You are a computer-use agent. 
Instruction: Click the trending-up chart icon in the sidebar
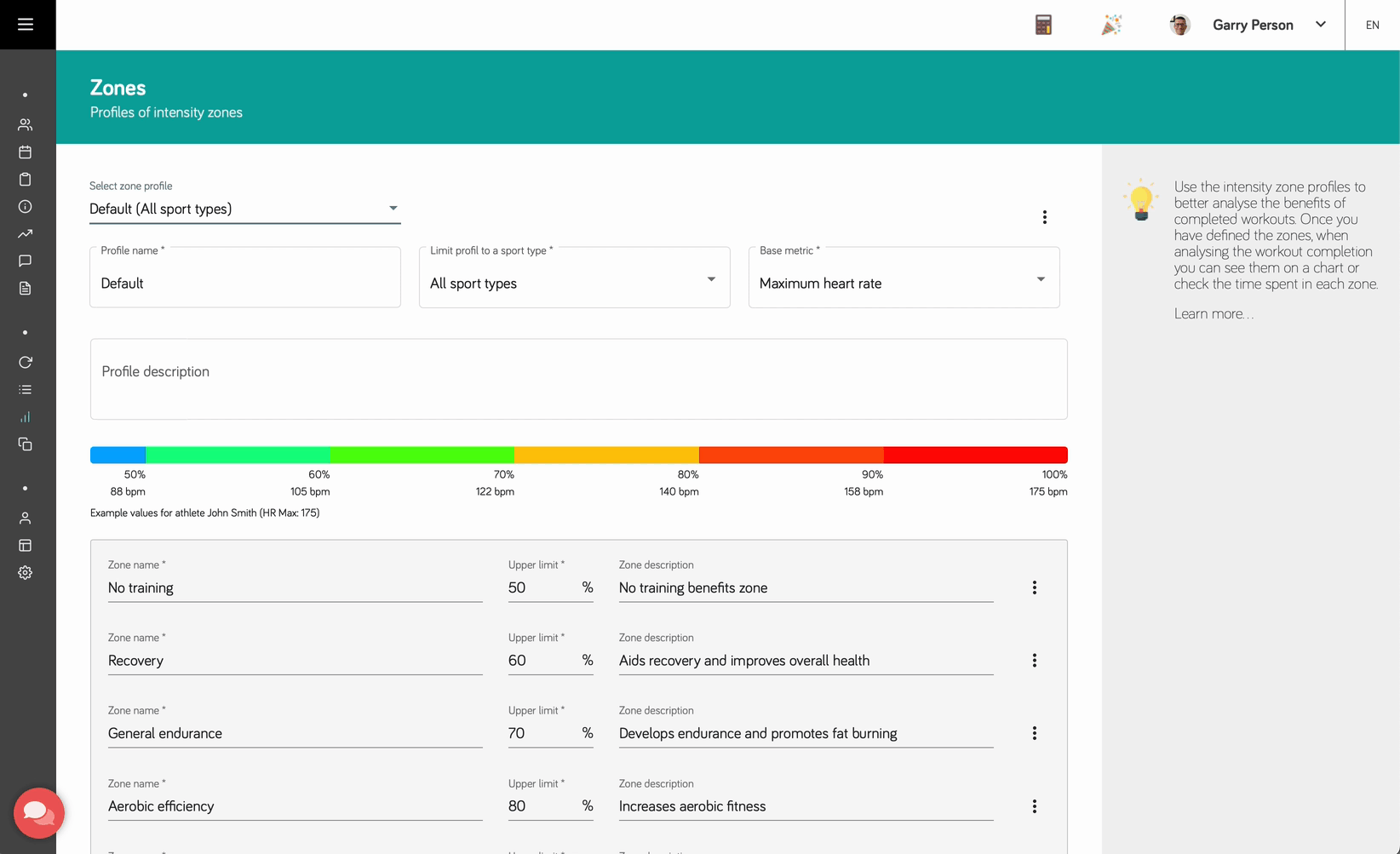[26, 234]
